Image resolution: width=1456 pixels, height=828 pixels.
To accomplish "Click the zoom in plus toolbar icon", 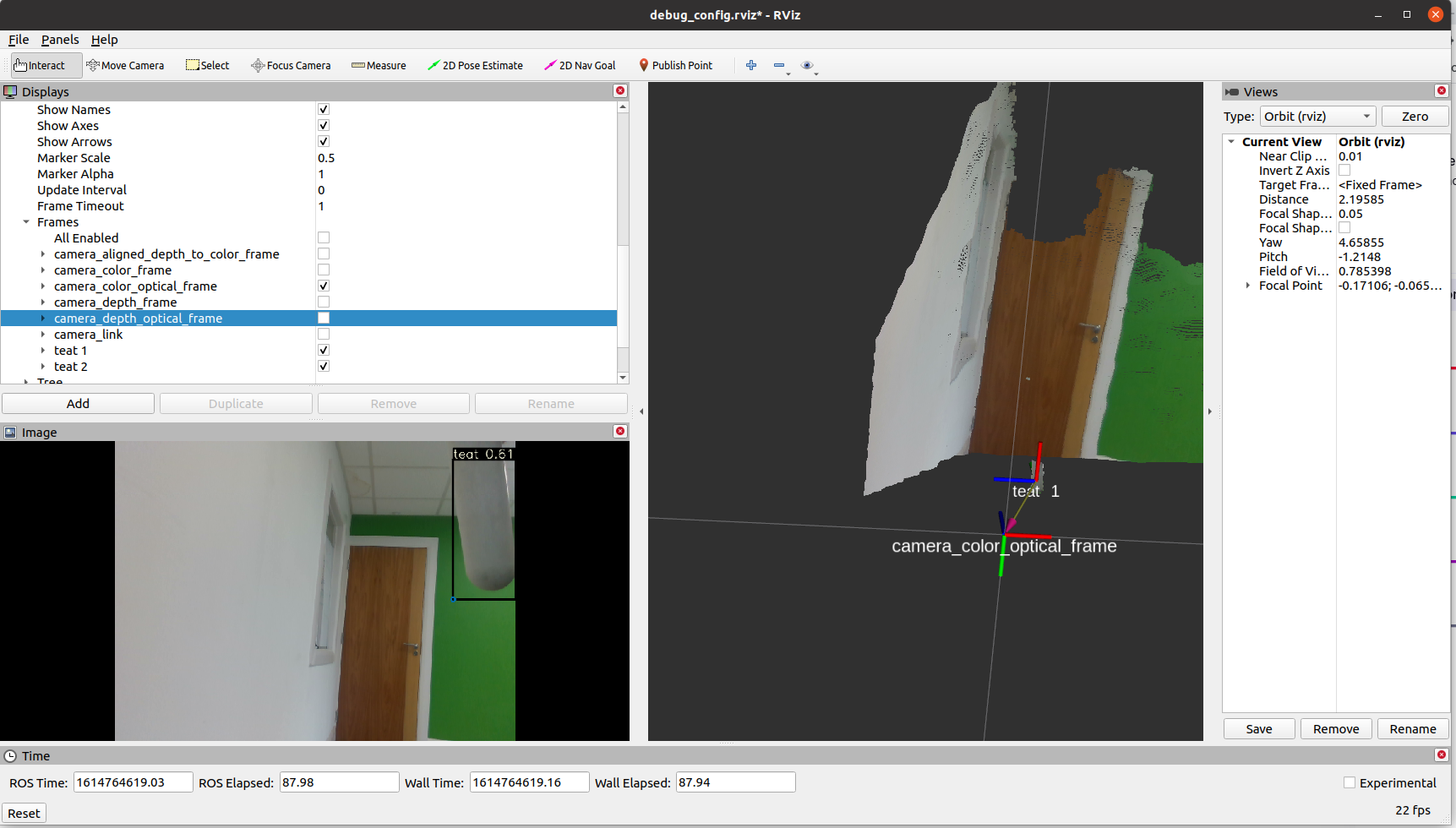I will 750,65.
